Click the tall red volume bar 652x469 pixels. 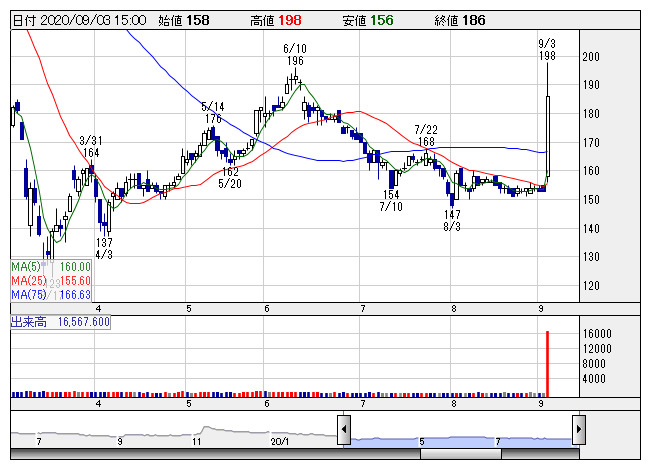click(547, 363)
